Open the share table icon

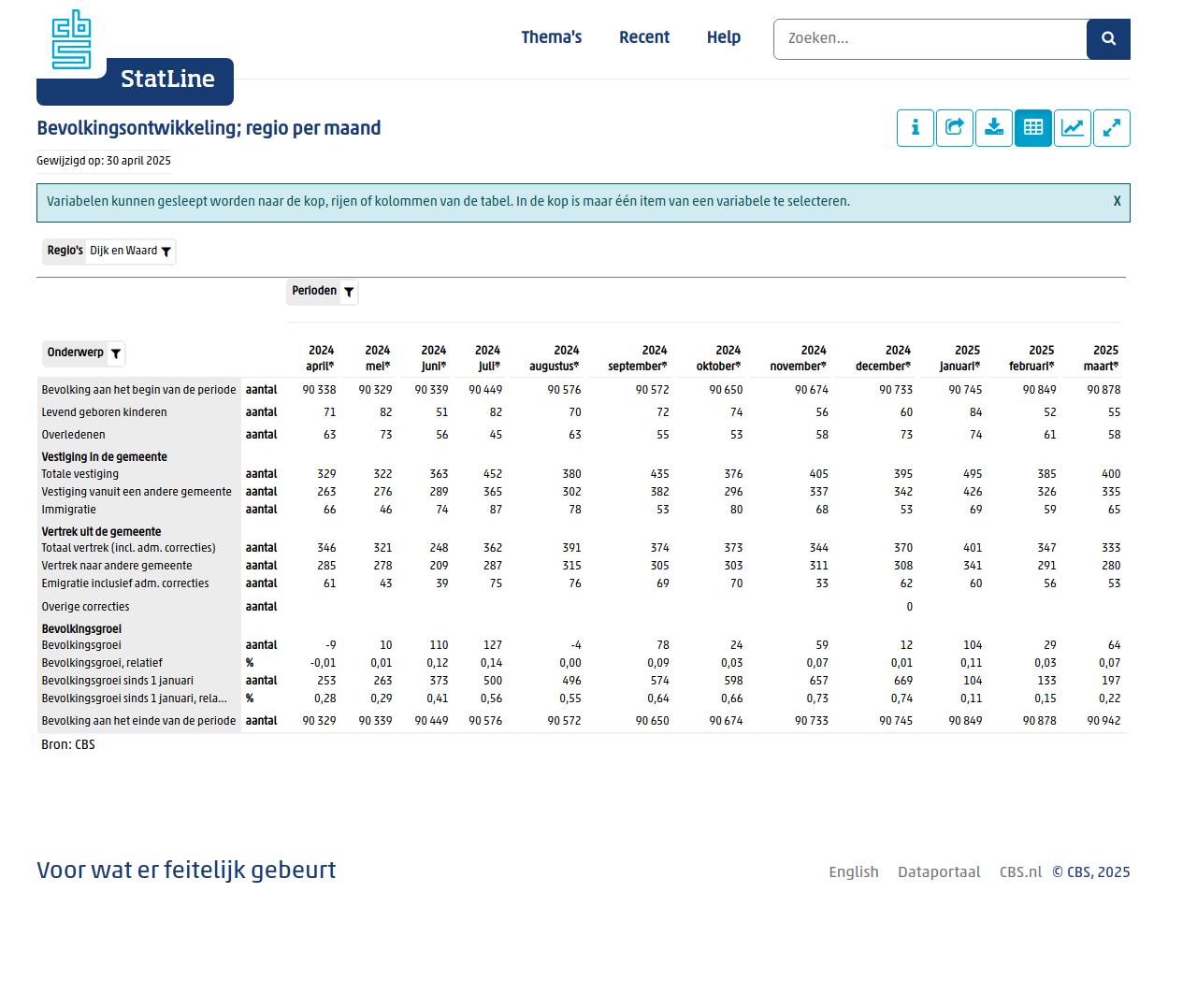coord(955,128)
